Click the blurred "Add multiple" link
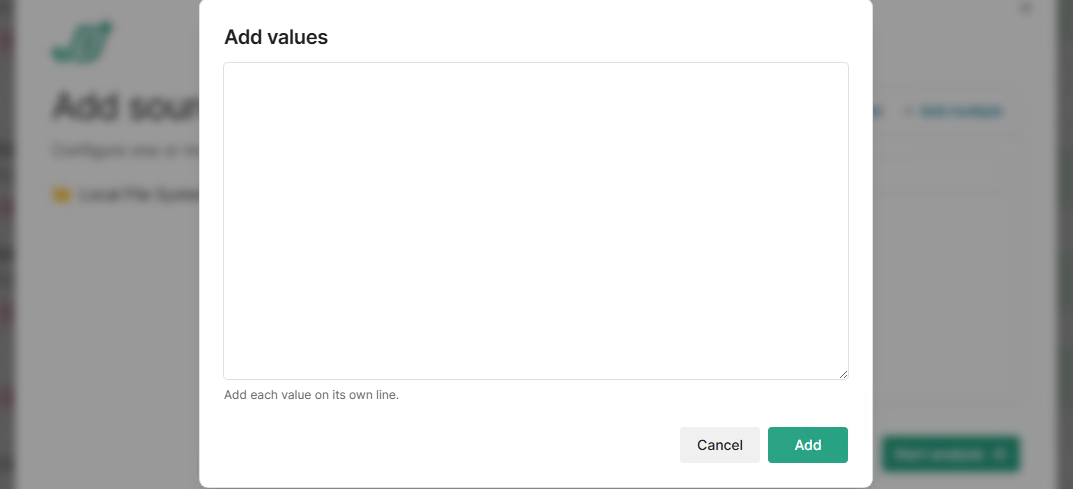Image resolution: width=1073 pixels, height=489 pixels. pyautogui.click(x=961, y=112)
